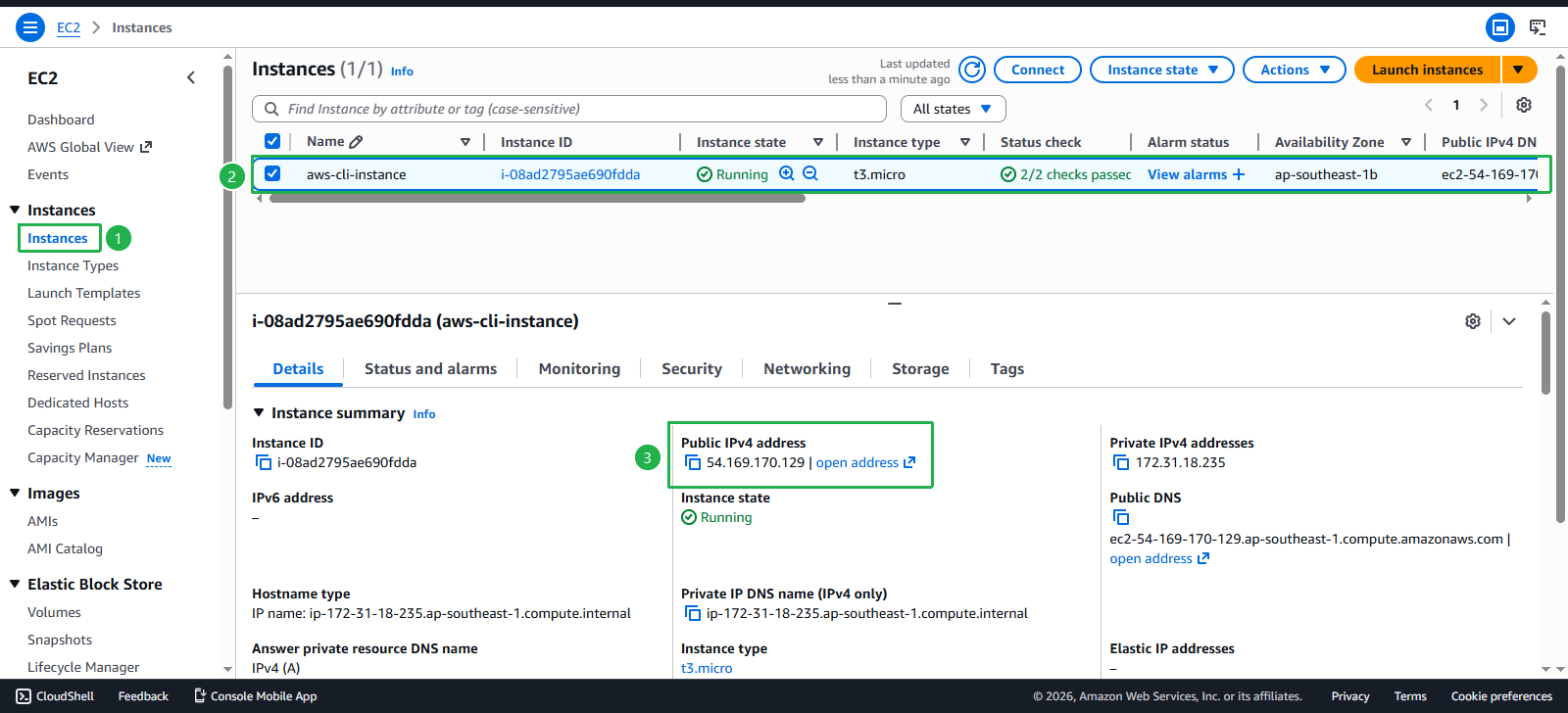Open Volumes under Elastic Block Store
The width and height of the screenshot is (1568, 713).
coord(54,612)
